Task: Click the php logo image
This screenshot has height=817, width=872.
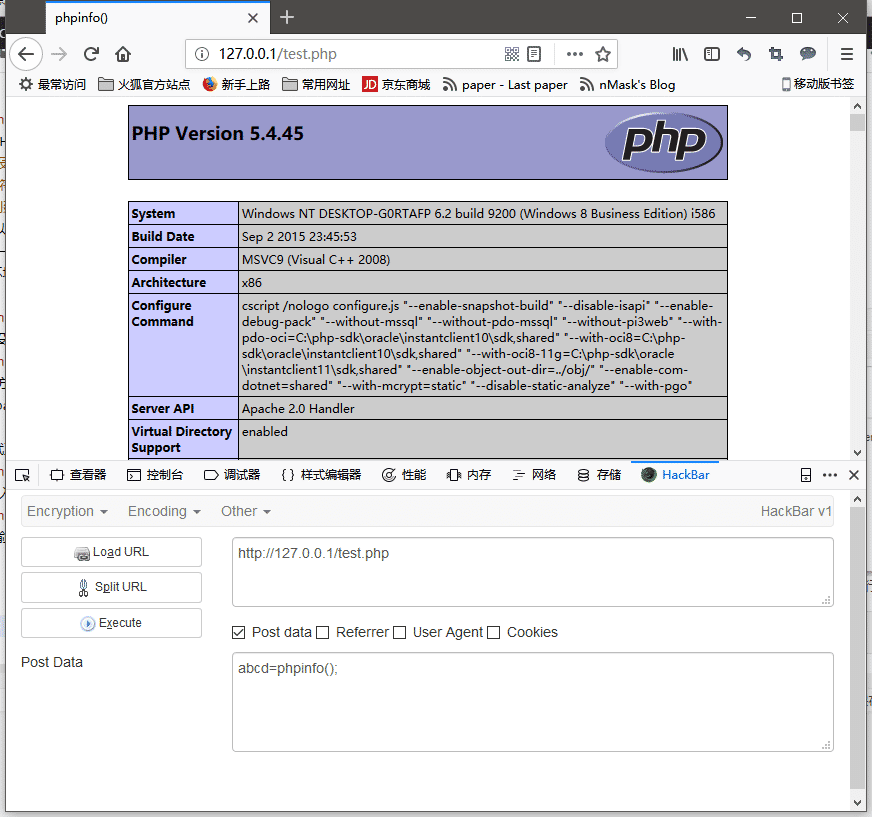Action: coord(664,142)
